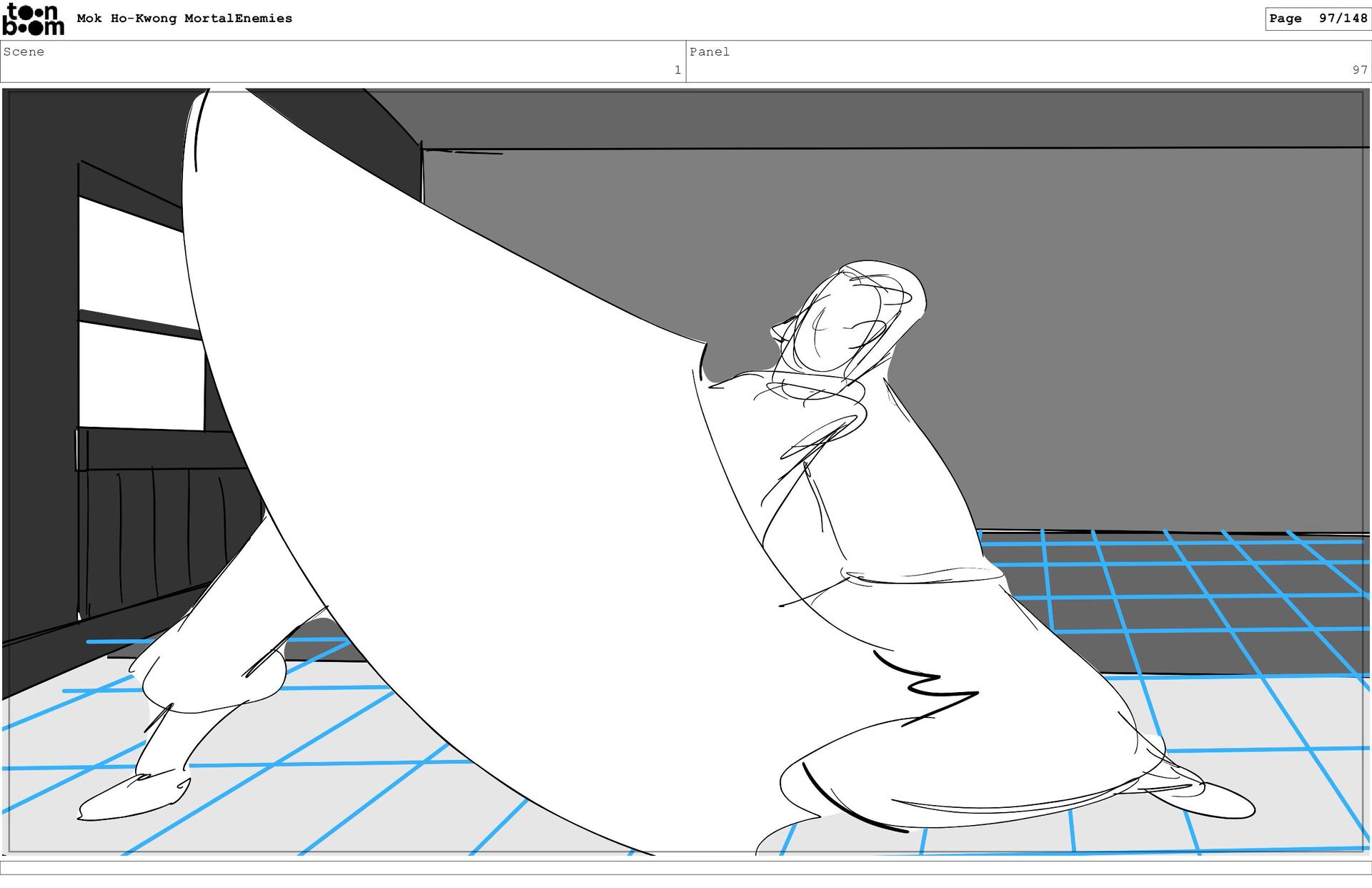Click the panel number 97
The width and height of the screenshot is (1372, 888).
(x=1359, y=70)
